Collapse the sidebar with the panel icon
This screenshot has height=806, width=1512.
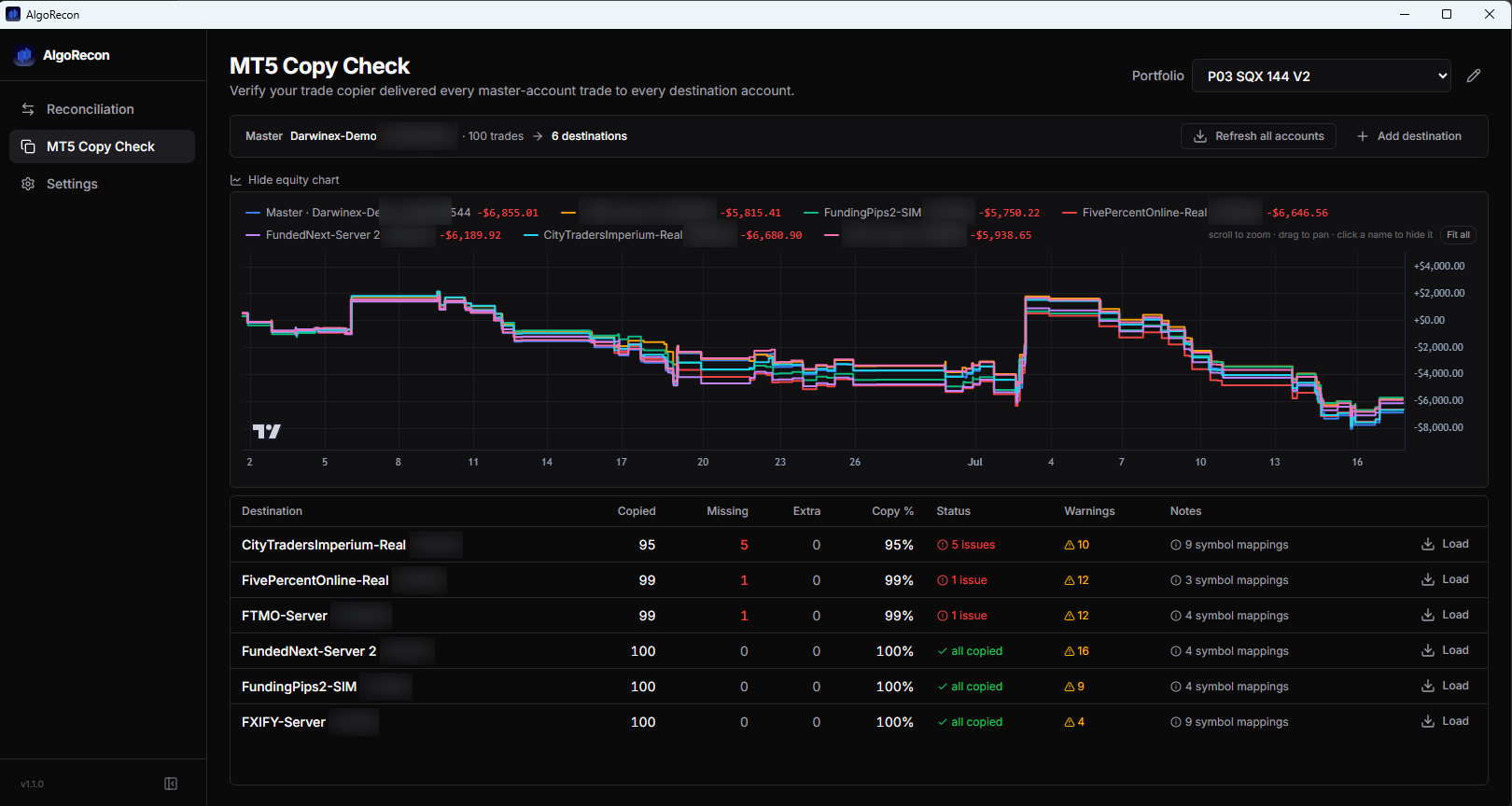171,784
